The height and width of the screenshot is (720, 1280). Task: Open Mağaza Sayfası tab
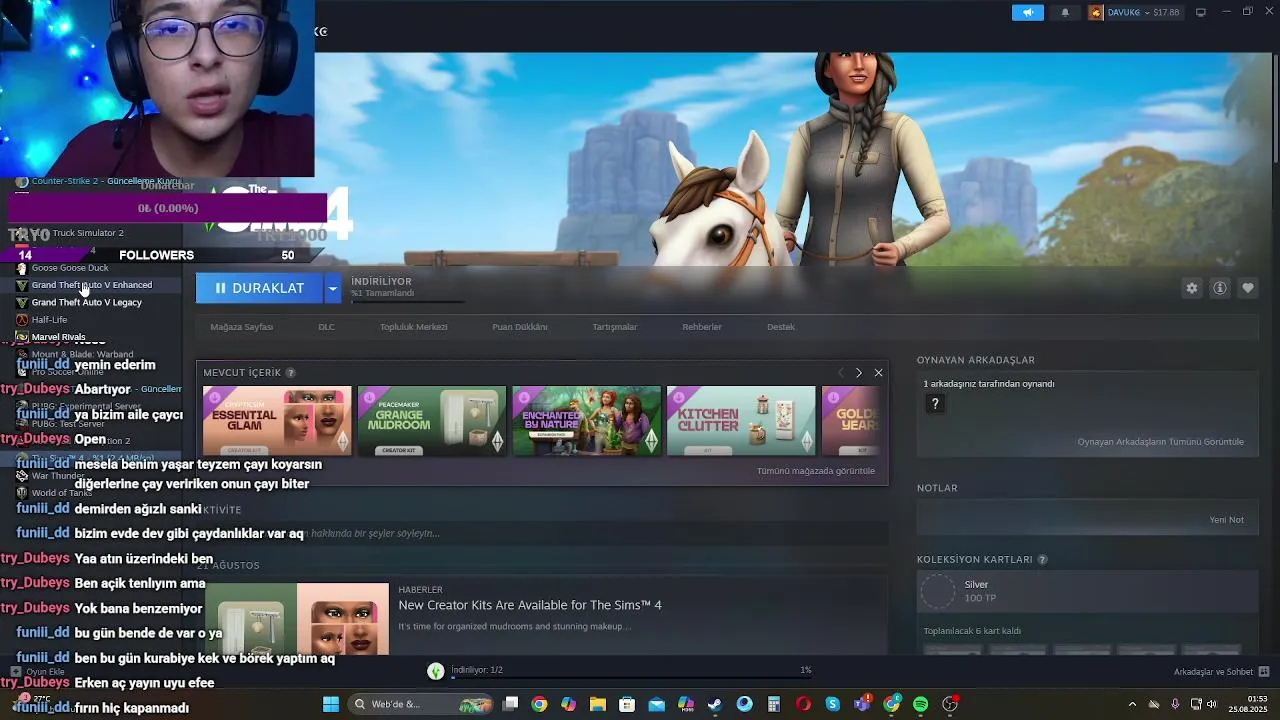click(x=241, y=327)
